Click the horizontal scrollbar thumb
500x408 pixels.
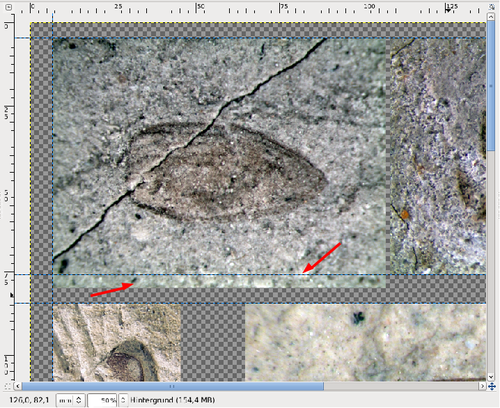click(173, 386)
